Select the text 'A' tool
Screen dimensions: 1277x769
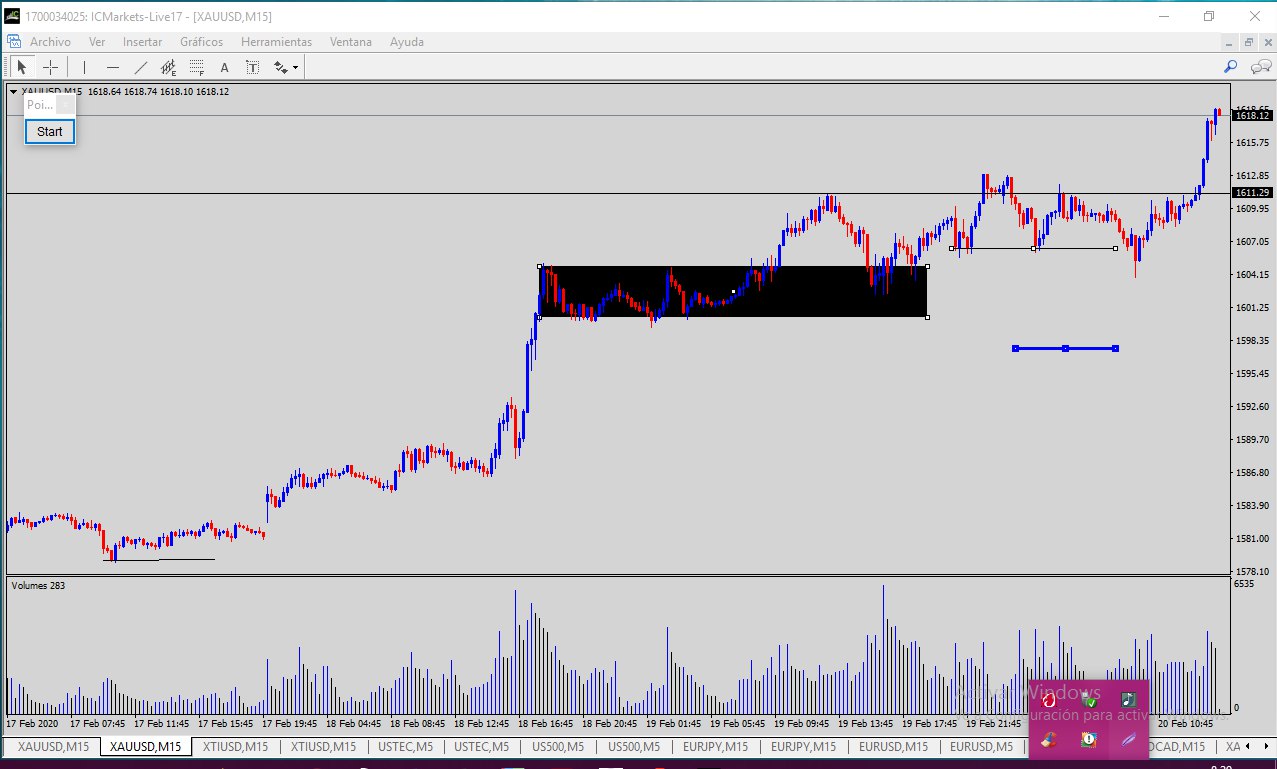(x=225, y=67)
